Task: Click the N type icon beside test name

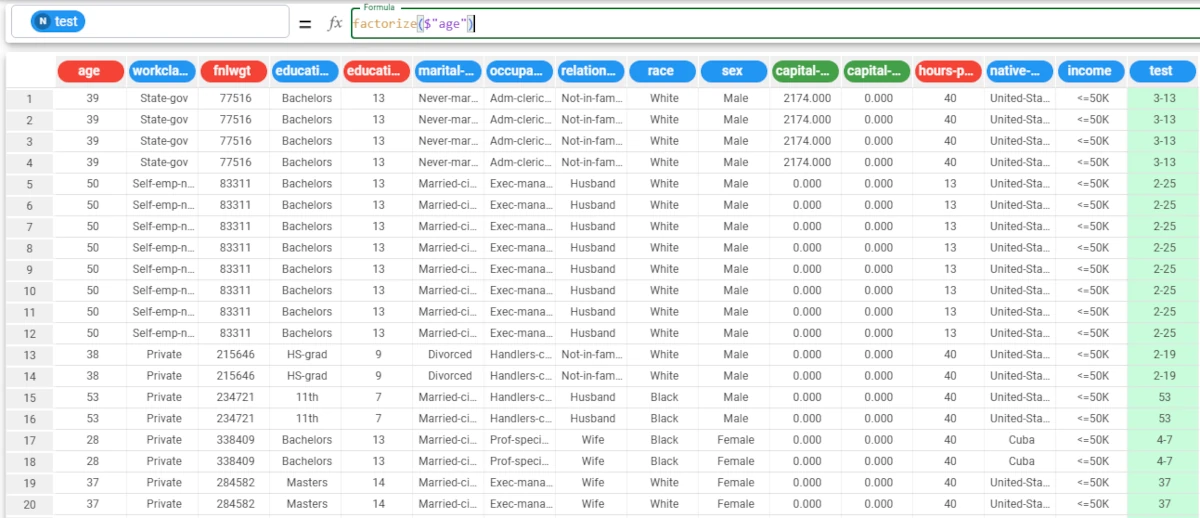Action: coord(43,21)
